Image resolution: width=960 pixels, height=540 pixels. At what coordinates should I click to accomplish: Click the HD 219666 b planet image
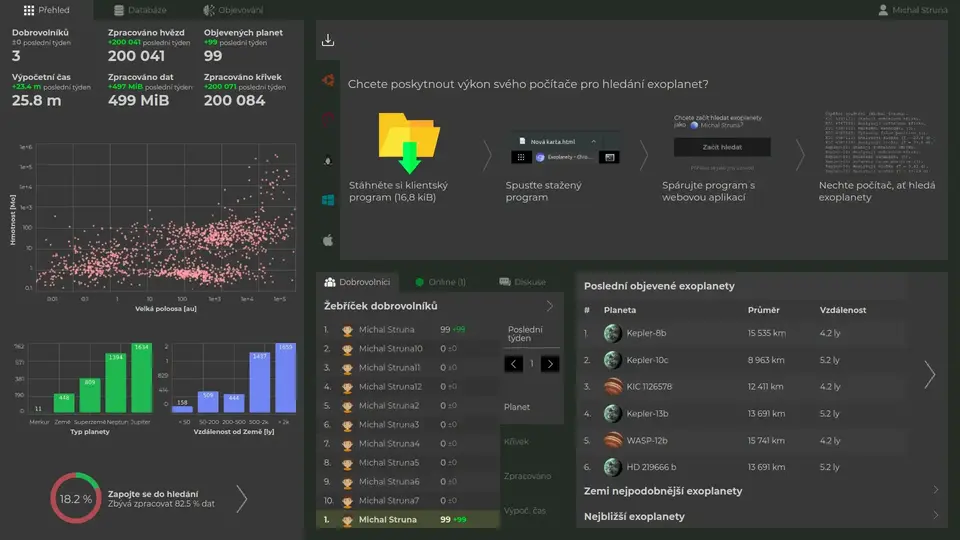pos(612,467)
